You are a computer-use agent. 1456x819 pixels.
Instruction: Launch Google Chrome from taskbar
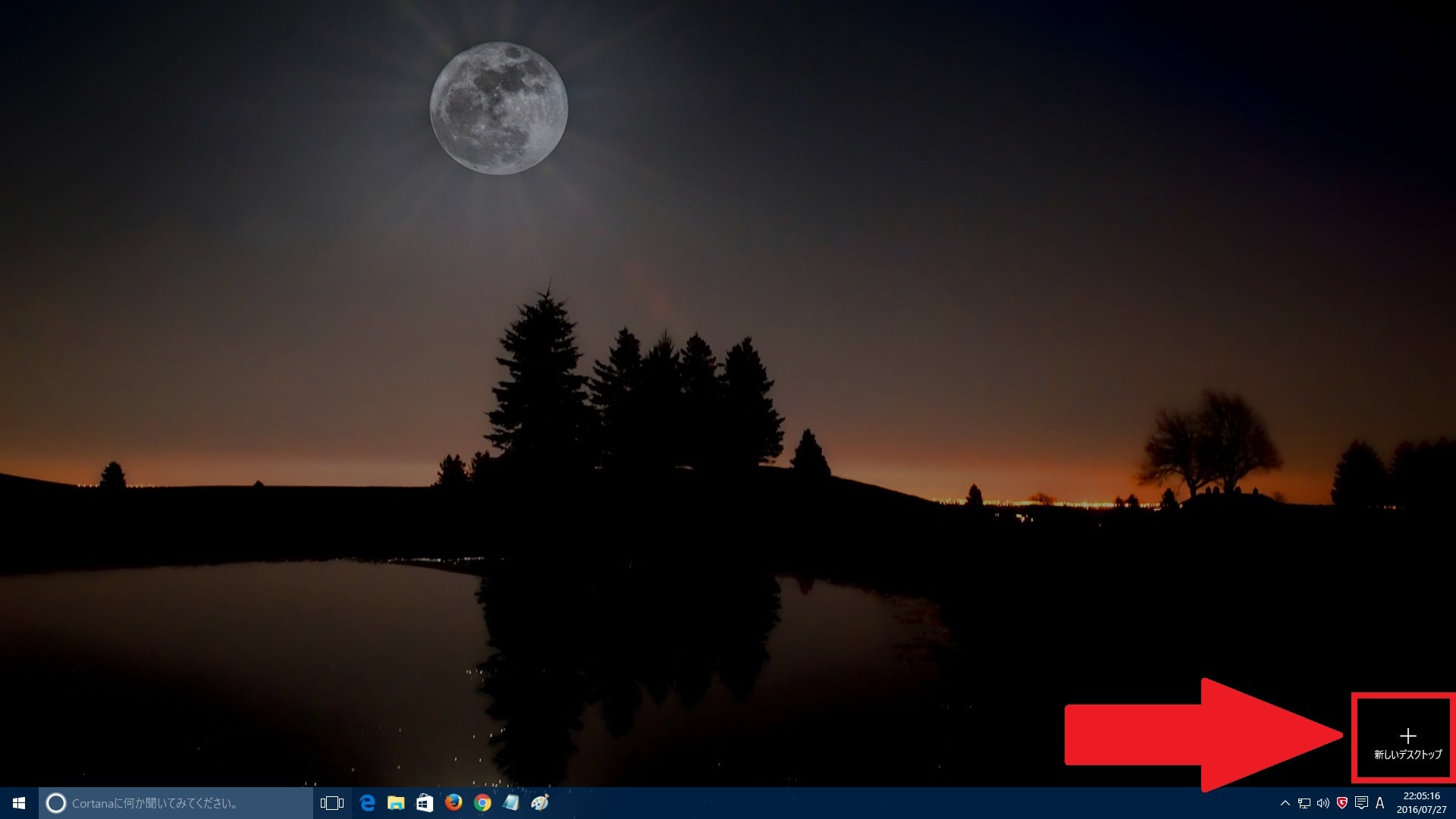(x=482, y=803)
